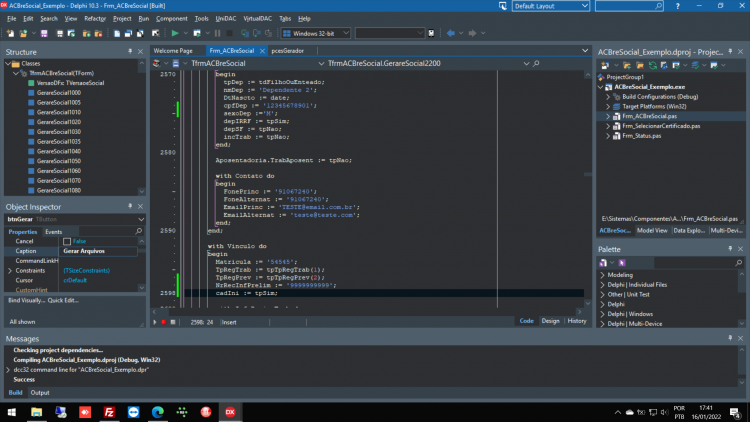Expand the Modeling palette category

click(603, 275)
